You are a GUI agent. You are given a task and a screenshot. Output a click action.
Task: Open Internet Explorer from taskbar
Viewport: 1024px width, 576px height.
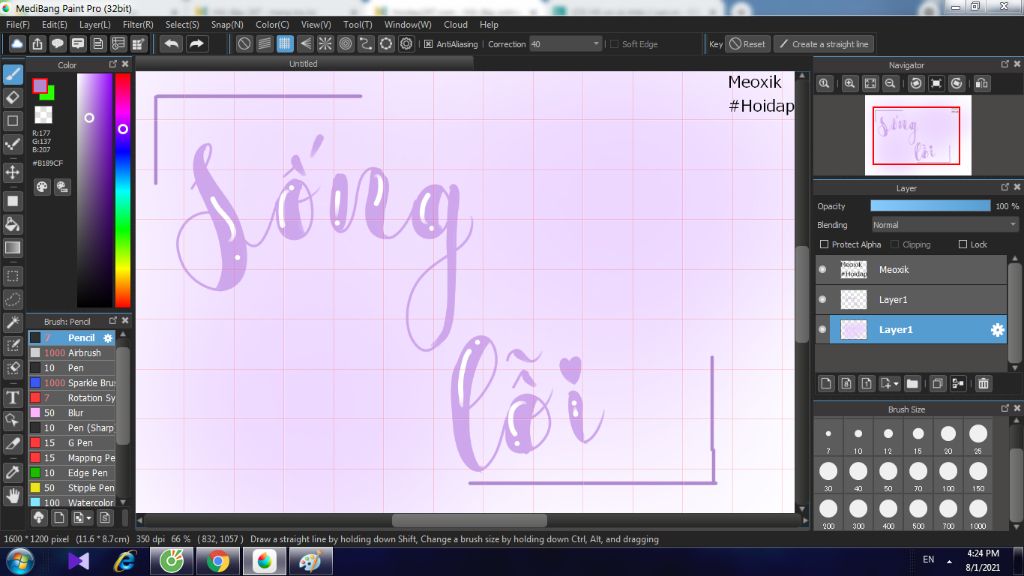click(125, 561)
